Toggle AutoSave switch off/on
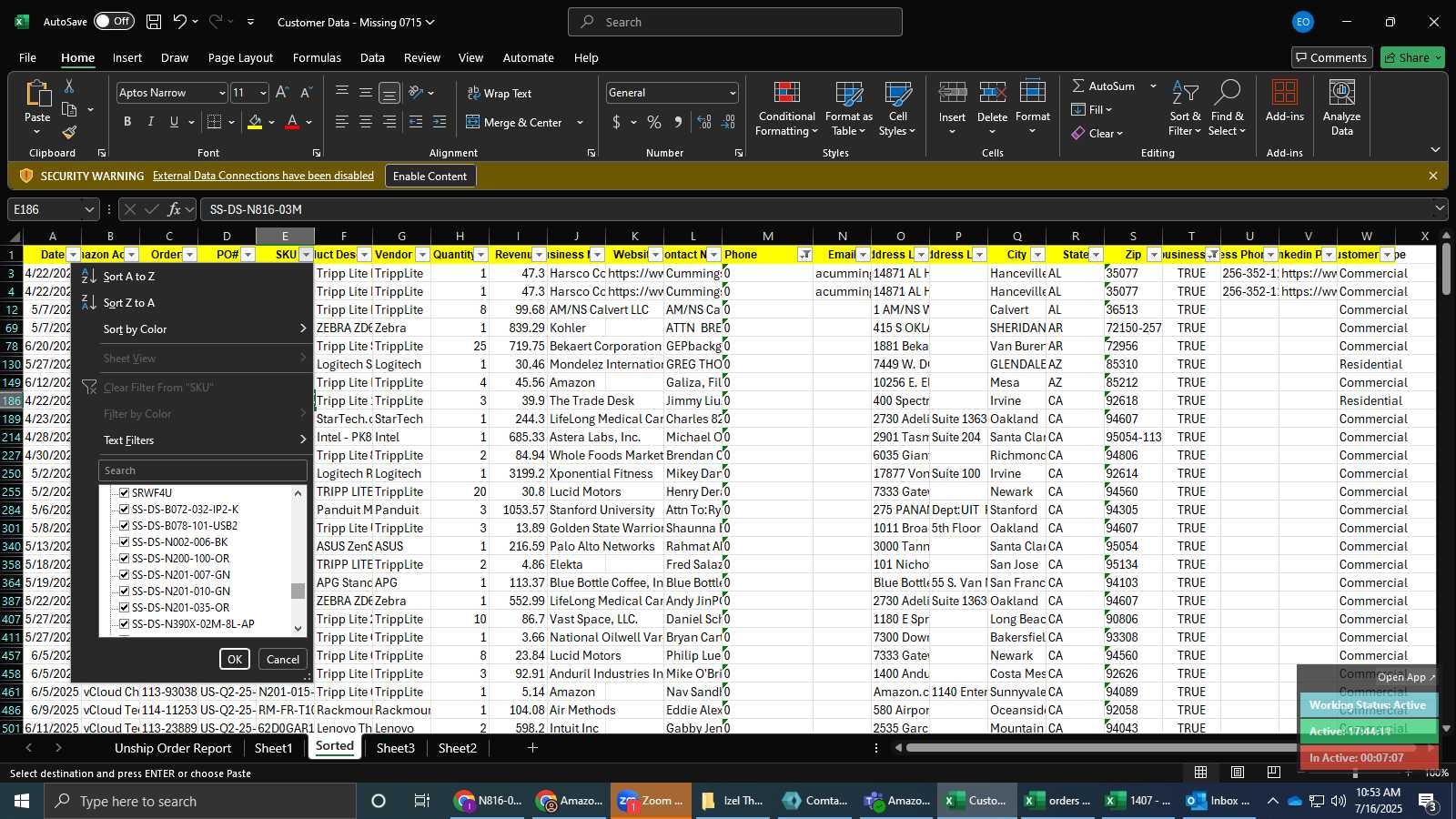 (x=114, y=22)
